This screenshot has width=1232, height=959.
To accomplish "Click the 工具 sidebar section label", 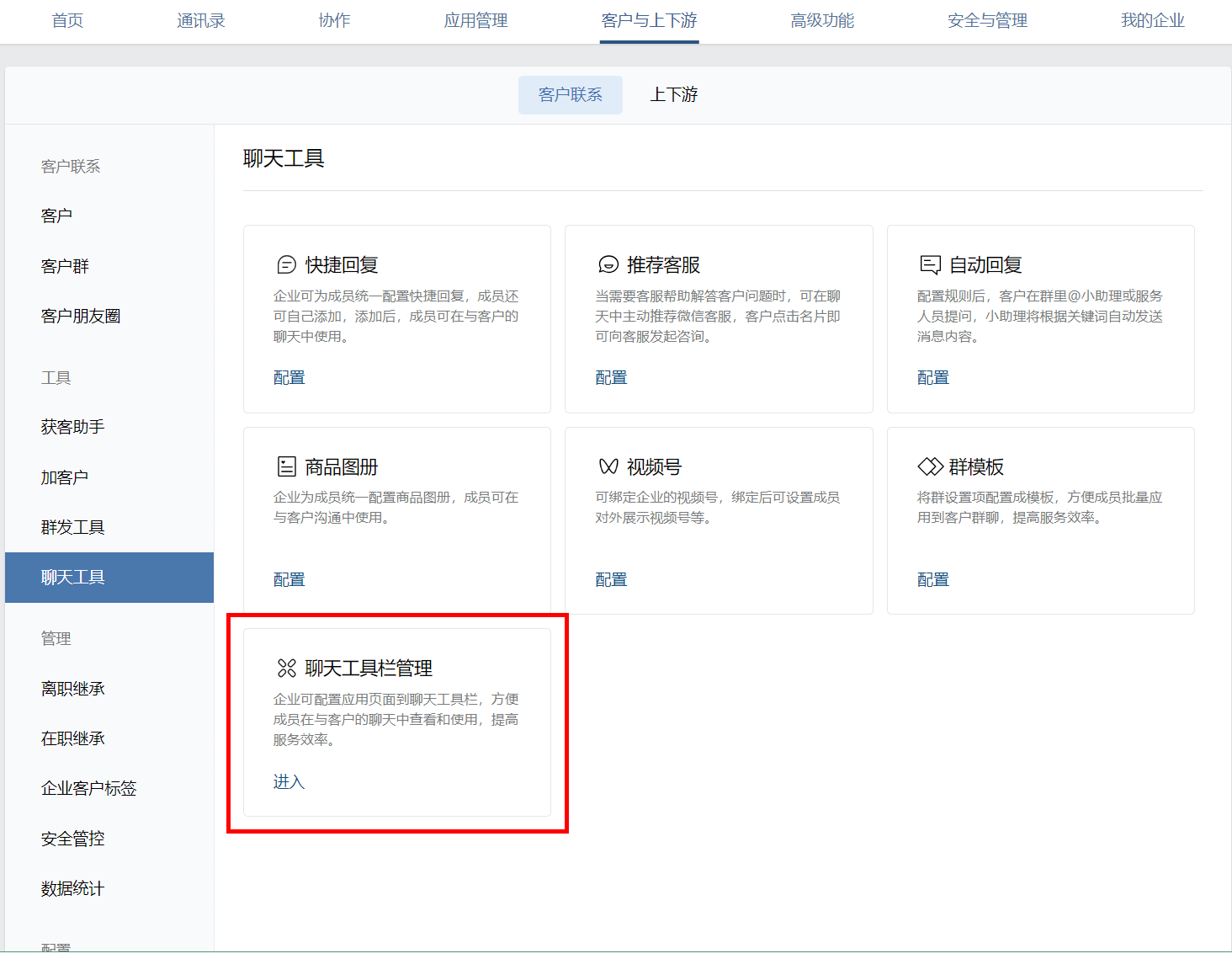I will 56,378.
